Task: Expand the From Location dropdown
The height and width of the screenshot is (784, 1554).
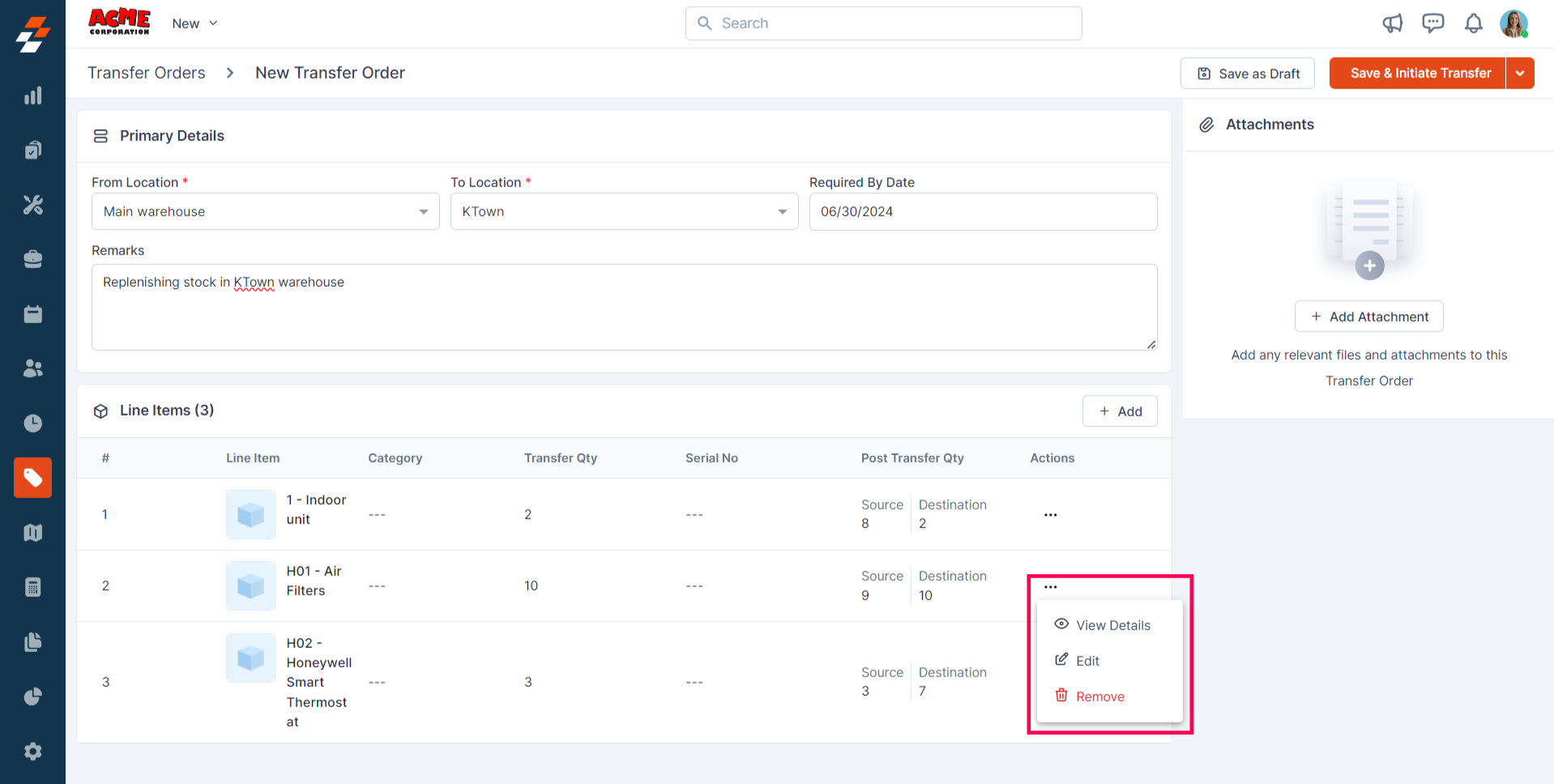Action: click(265, 211)
